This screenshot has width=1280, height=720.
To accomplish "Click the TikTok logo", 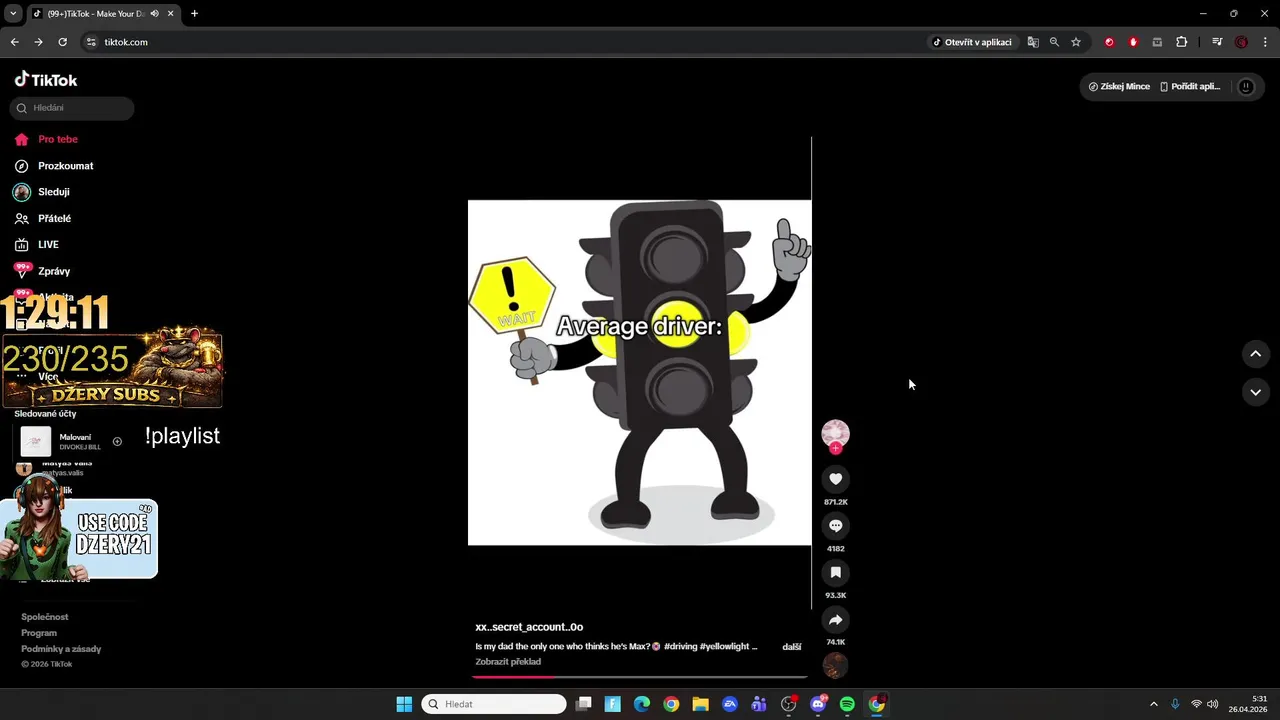I will pyautogui.click(x=45, y=80).
